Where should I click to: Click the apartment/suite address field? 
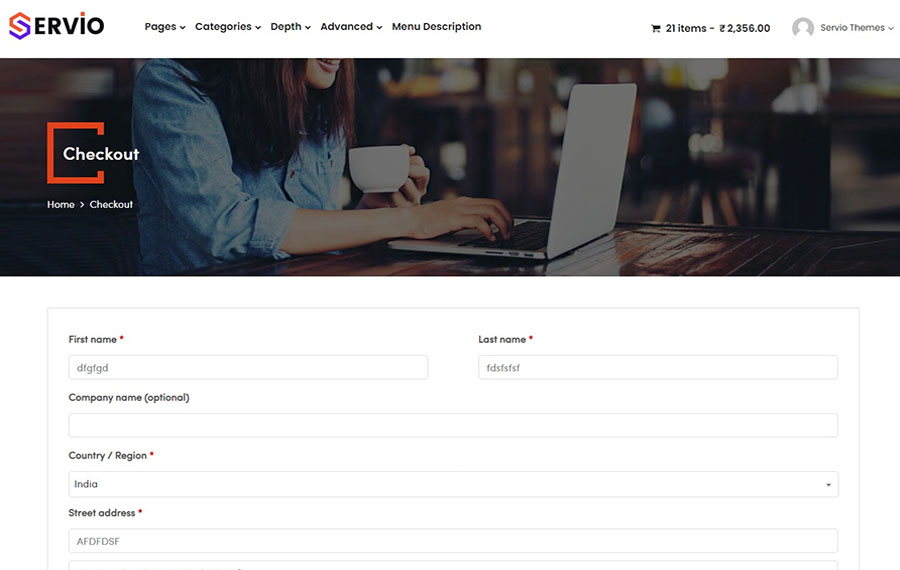[x=452, y=565]
